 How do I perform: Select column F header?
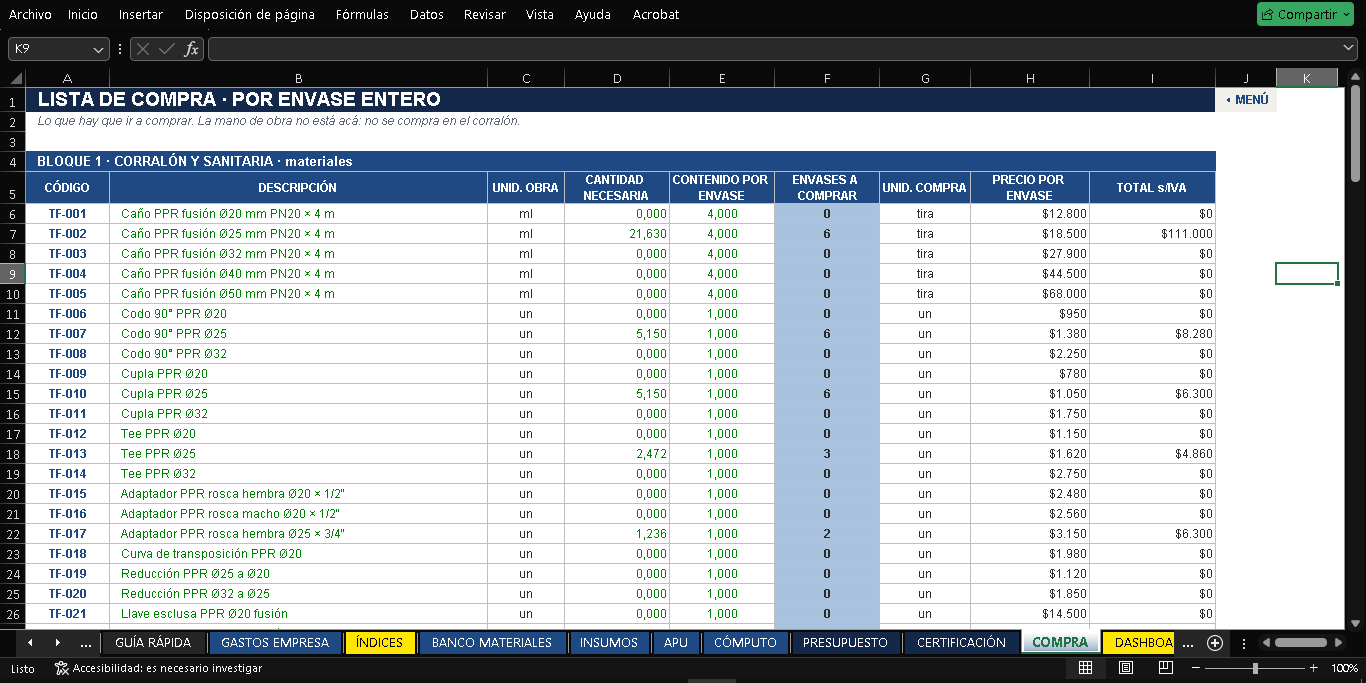[827, 78]
